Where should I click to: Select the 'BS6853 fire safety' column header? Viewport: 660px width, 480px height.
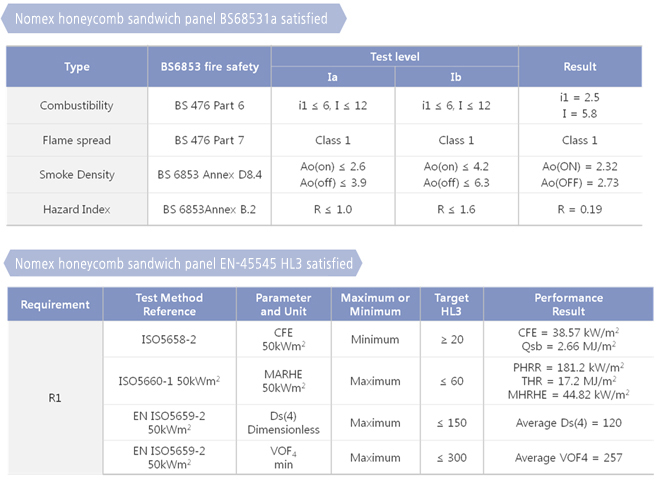pyautogui.click(x=210, y=67)
